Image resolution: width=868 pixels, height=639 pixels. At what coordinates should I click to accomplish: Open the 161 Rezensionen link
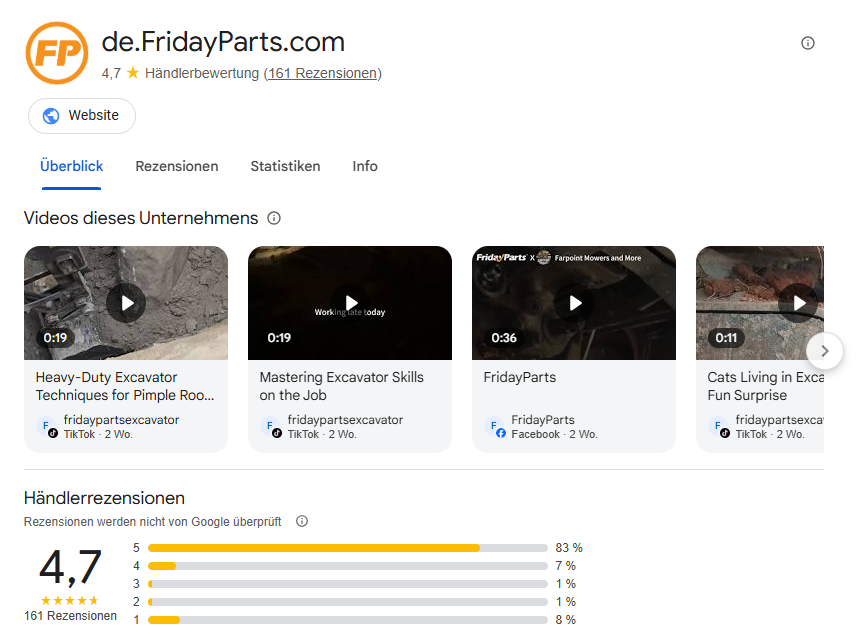tap(322, 73)
